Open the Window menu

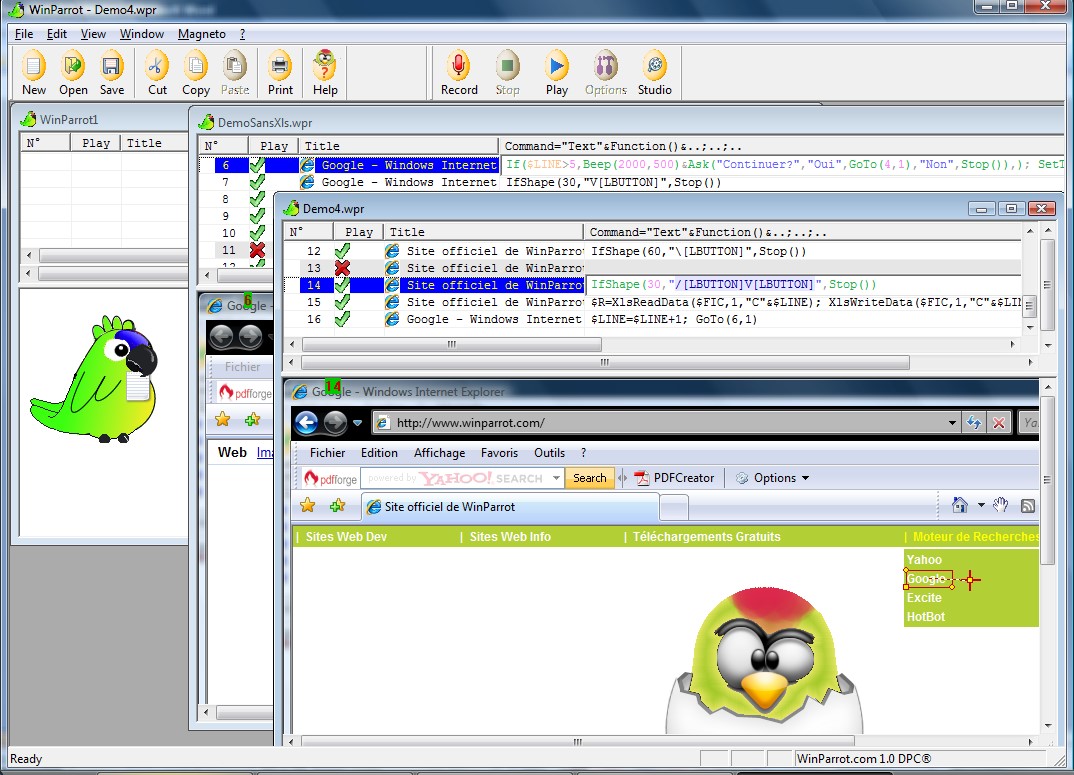pos(141,34)
